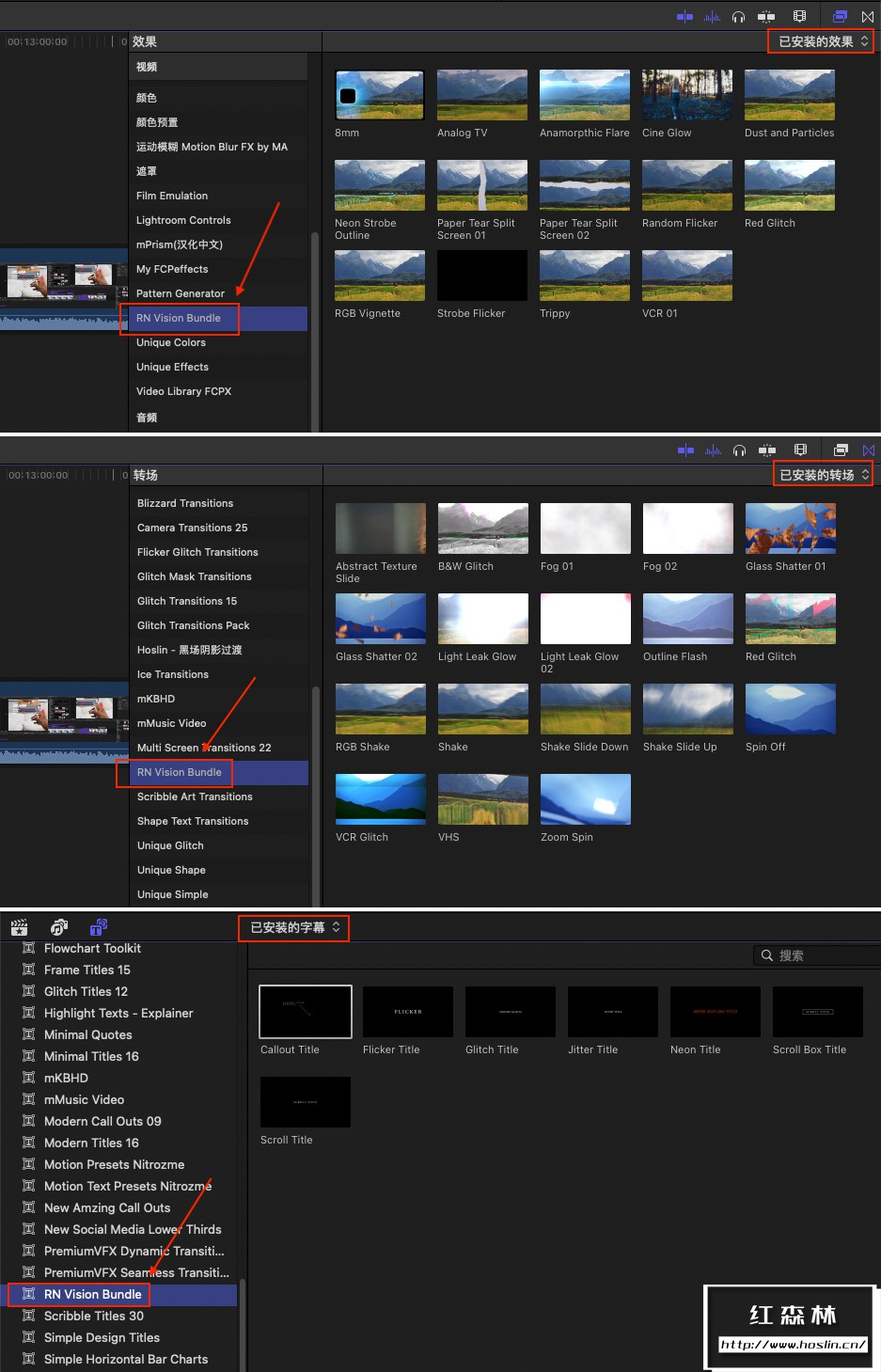Open the 已安装的转场 dropdown
Viewport: 881px width, 1372px height.
tap(823, 475)
